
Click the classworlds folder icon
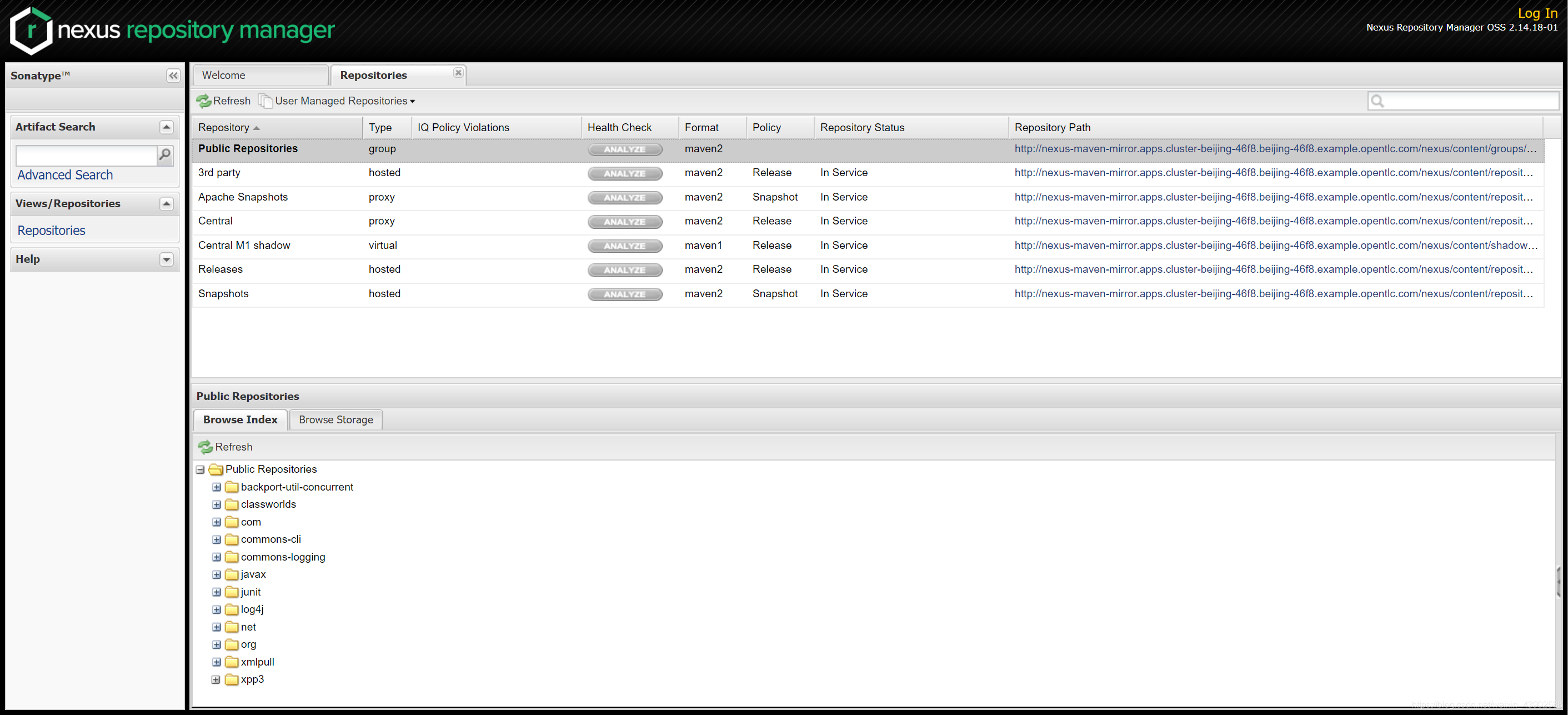click(x=231, y=505)
